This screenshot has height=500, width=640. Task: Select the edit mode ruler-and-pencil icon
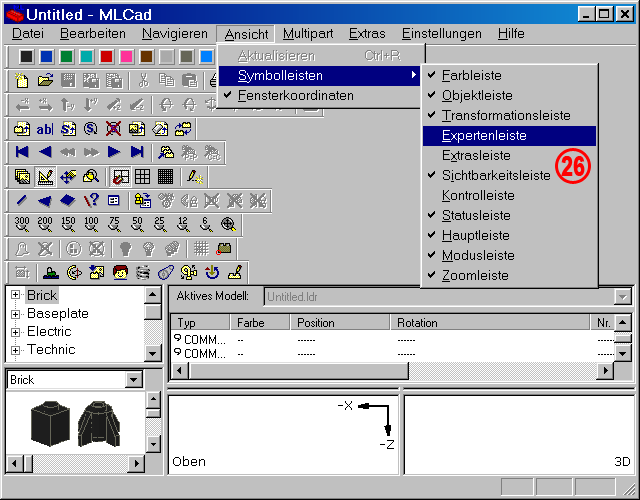pos(45,177)
